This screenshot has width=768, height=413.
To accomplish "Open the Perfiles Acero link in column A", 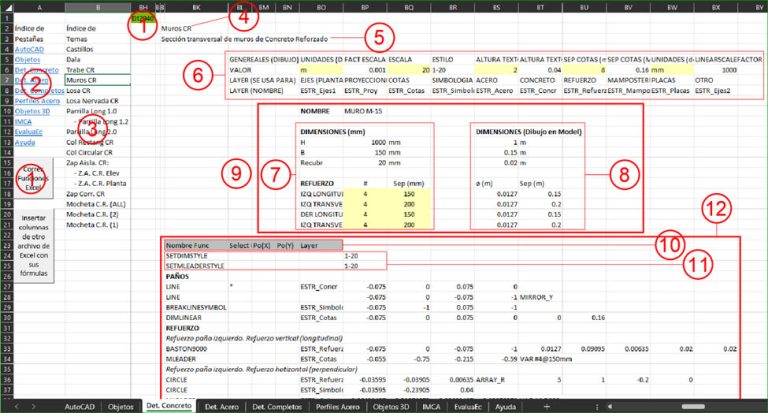I will 37,101.
